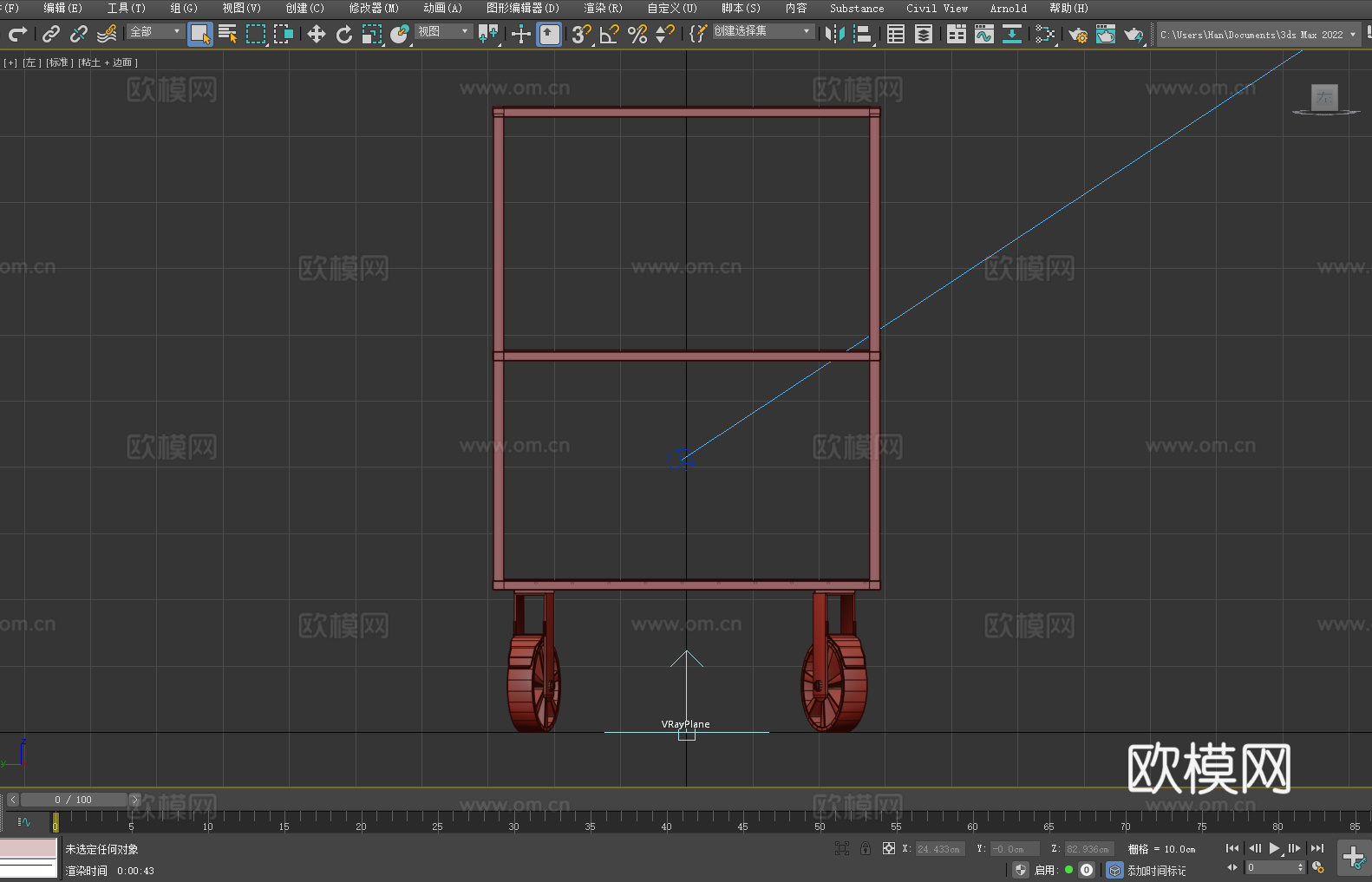Open the 修改器(M) menu
Viewport: 1372px width, 882px height.
tap(374, 9)
